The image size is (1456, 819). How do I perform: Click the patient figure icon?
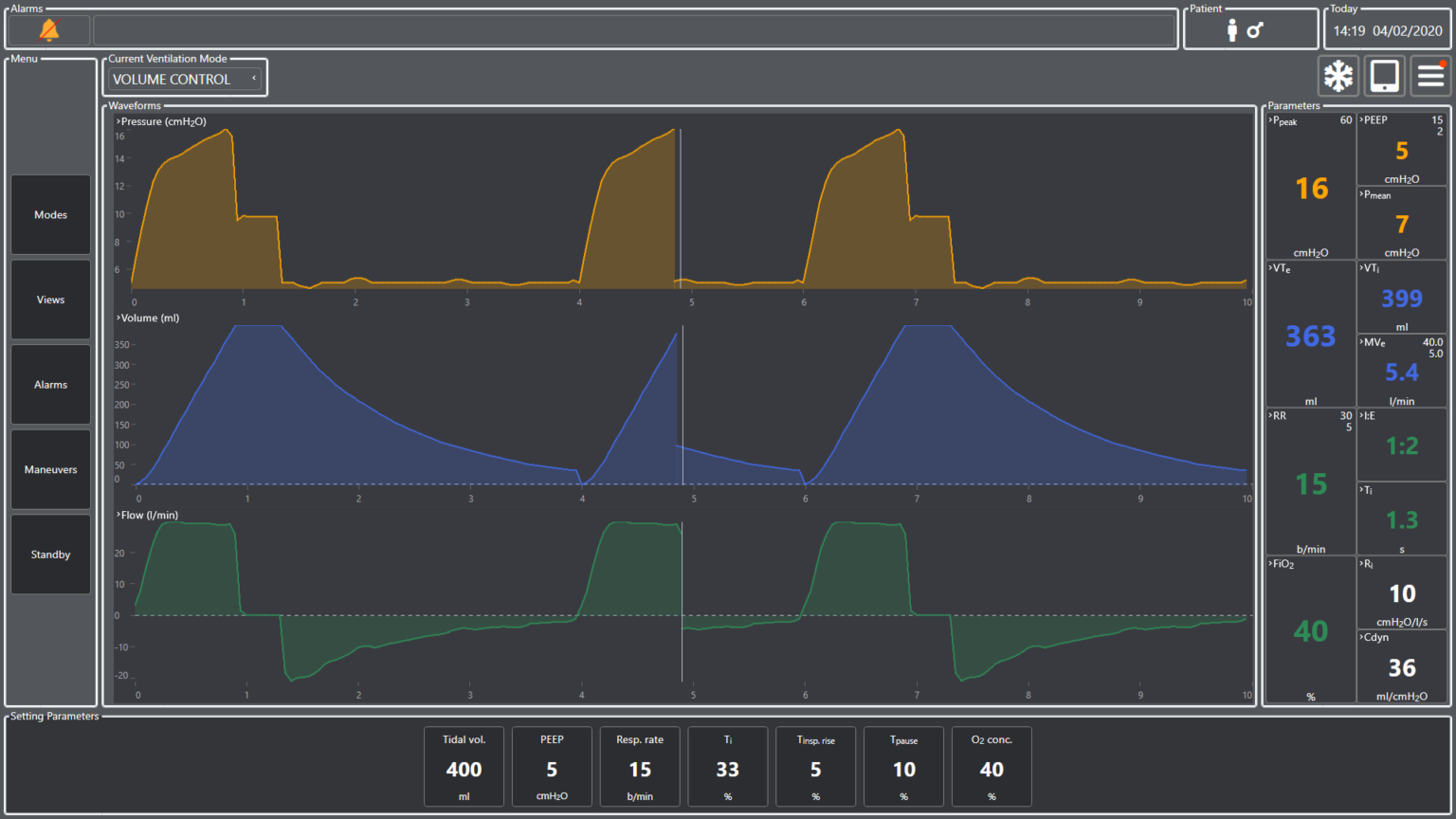coord(1231,29)
